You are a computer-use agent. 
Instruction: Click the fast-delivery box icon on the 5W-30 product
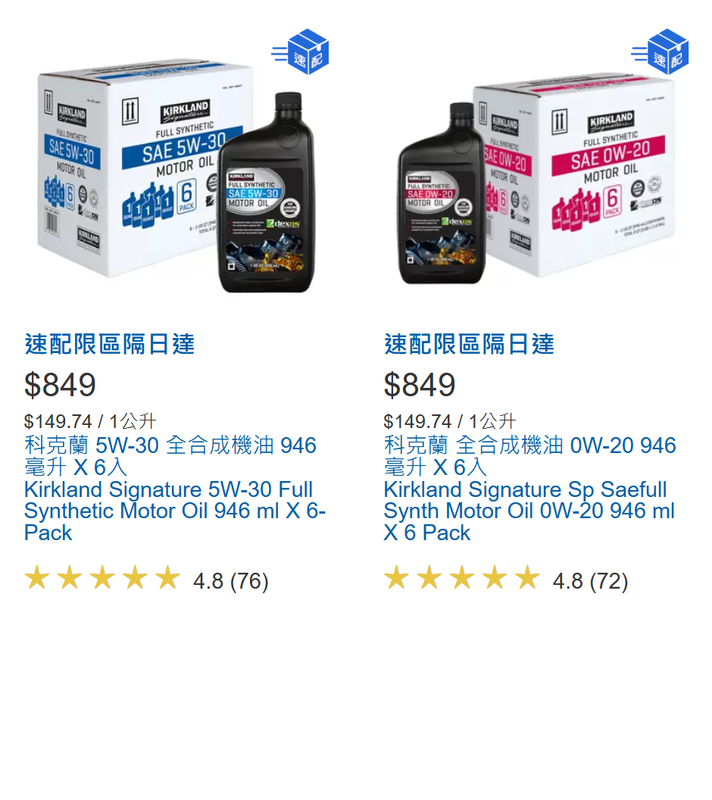tap(300, 52)
